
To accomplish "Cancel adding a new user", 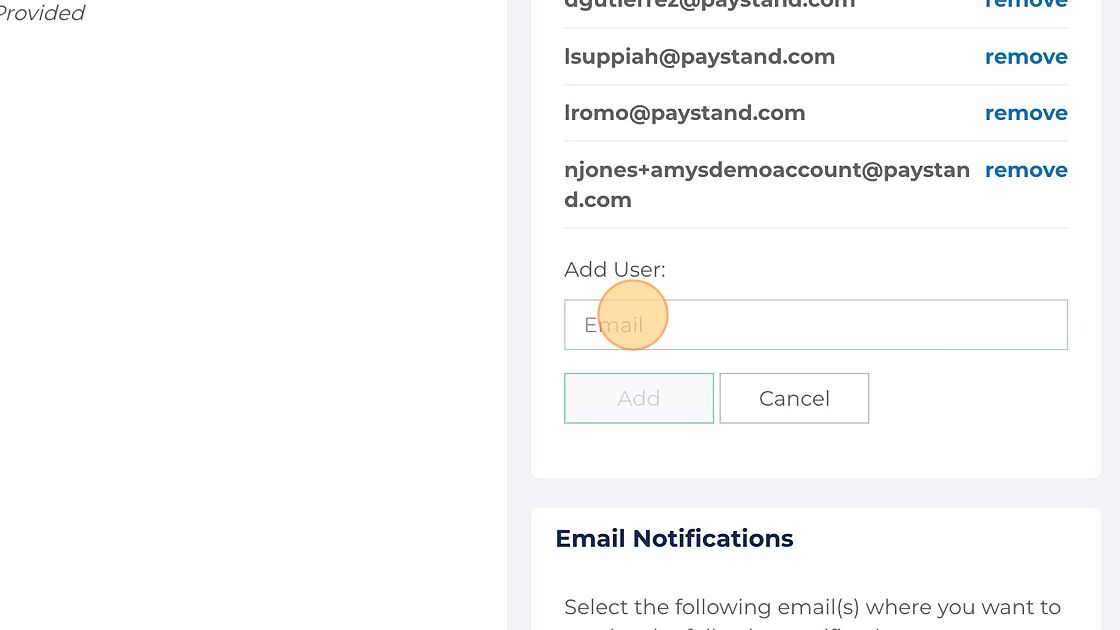I will (794, 398).
